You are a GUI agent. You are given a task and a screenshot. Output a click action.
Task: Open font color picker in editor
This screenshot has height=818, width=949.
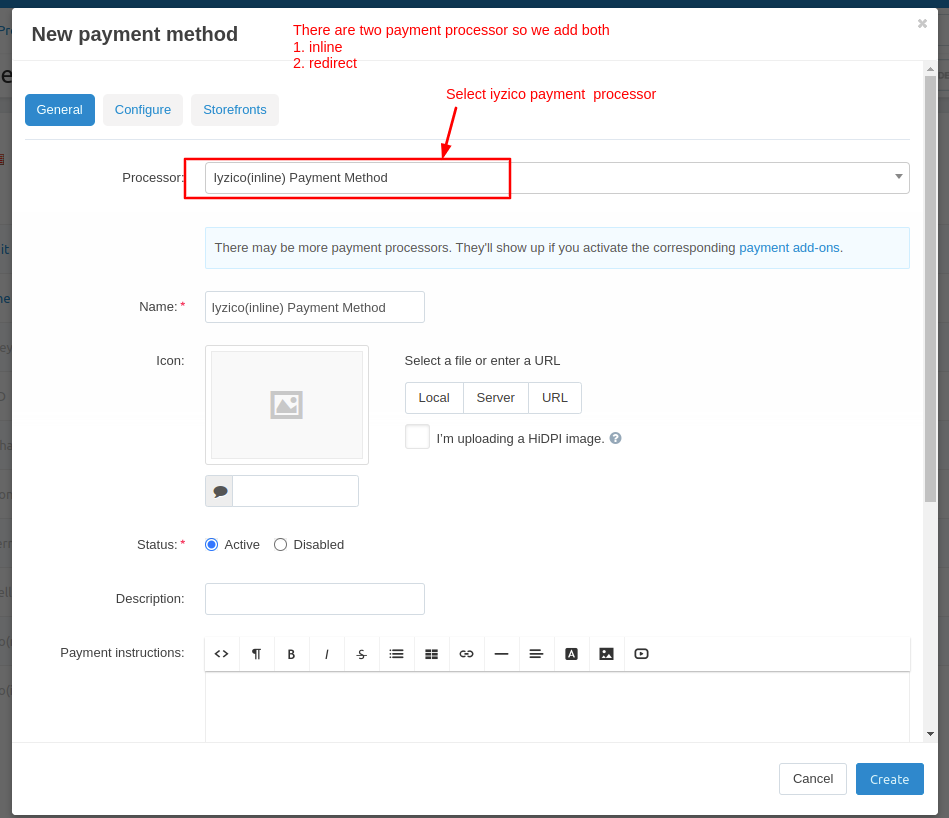click(x=571, y=653)
